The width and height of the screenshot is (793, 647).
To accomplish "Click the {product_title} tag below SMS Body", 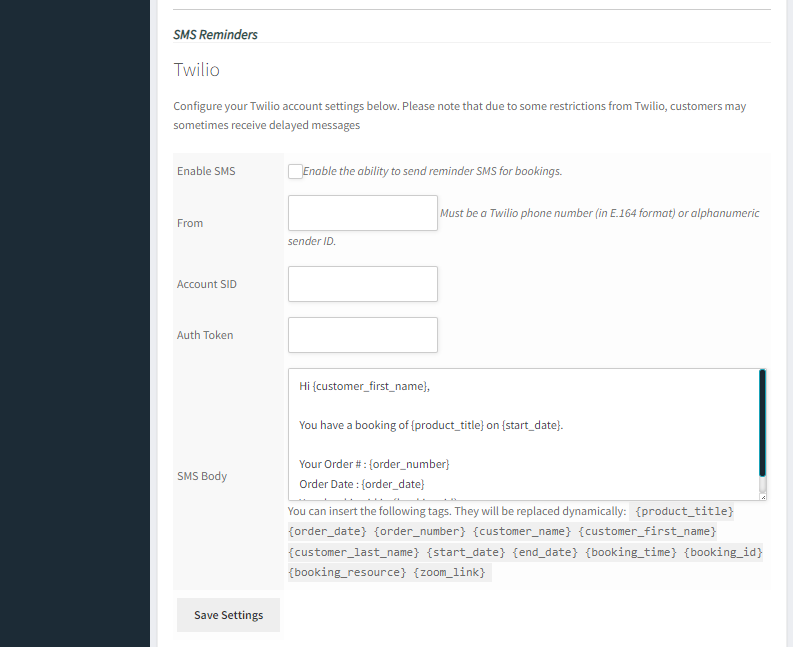I will [x=684, y=511].
